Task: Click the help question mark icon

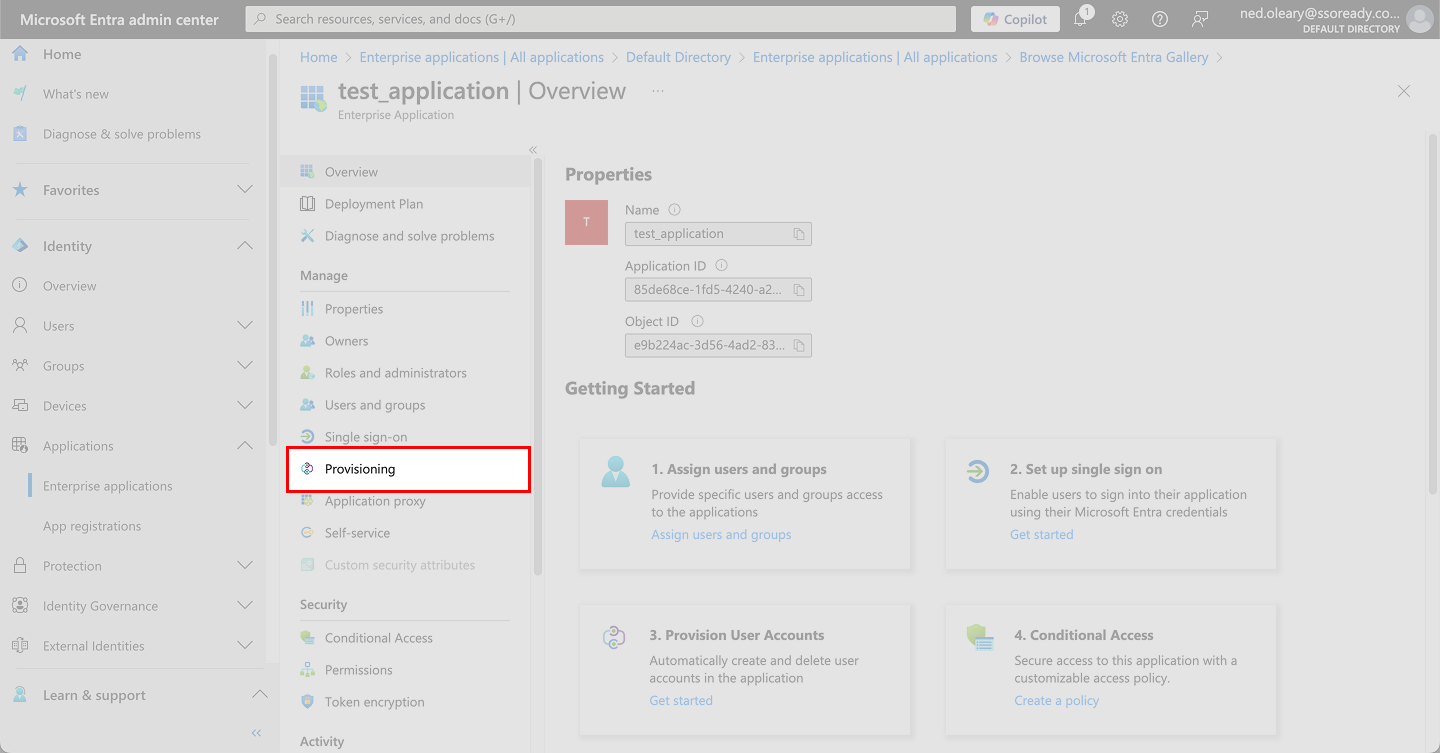Action: 1160,19
